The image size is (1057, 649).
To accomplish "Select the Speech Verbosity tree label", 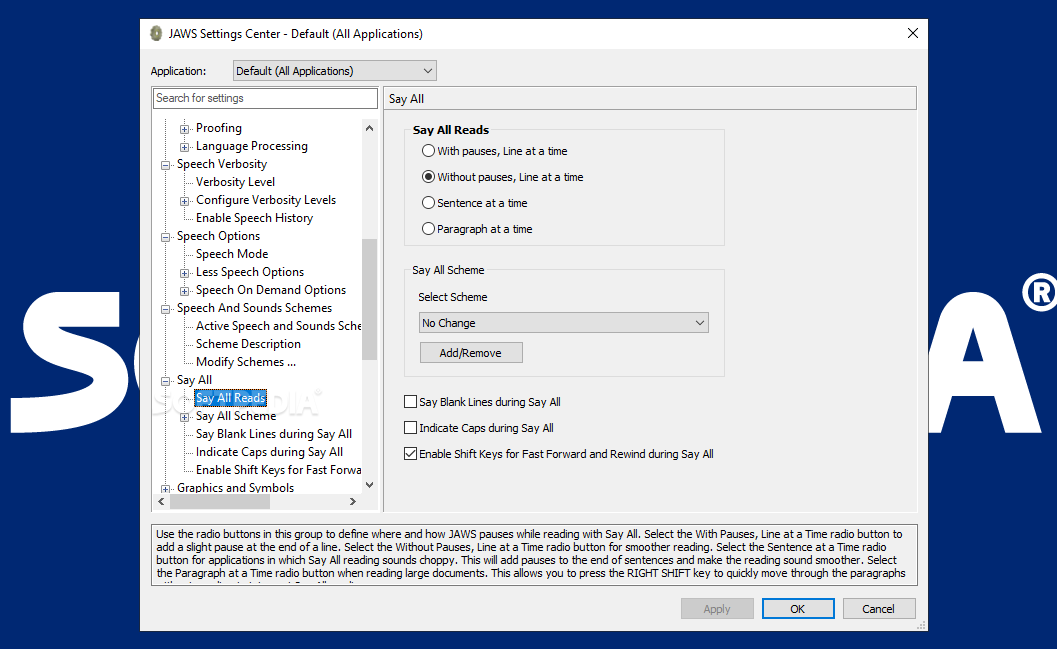I will tap(222, 164).
